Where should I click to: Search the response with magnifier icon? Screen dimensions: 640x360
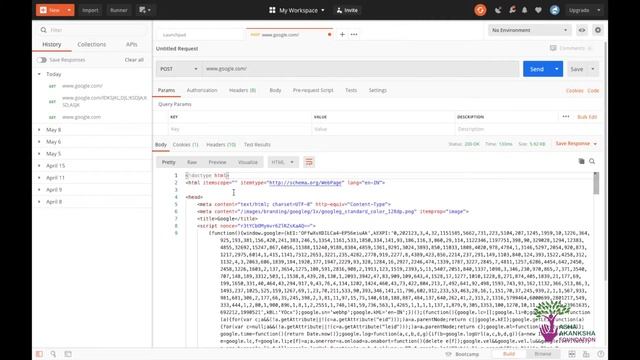(592, 162)
